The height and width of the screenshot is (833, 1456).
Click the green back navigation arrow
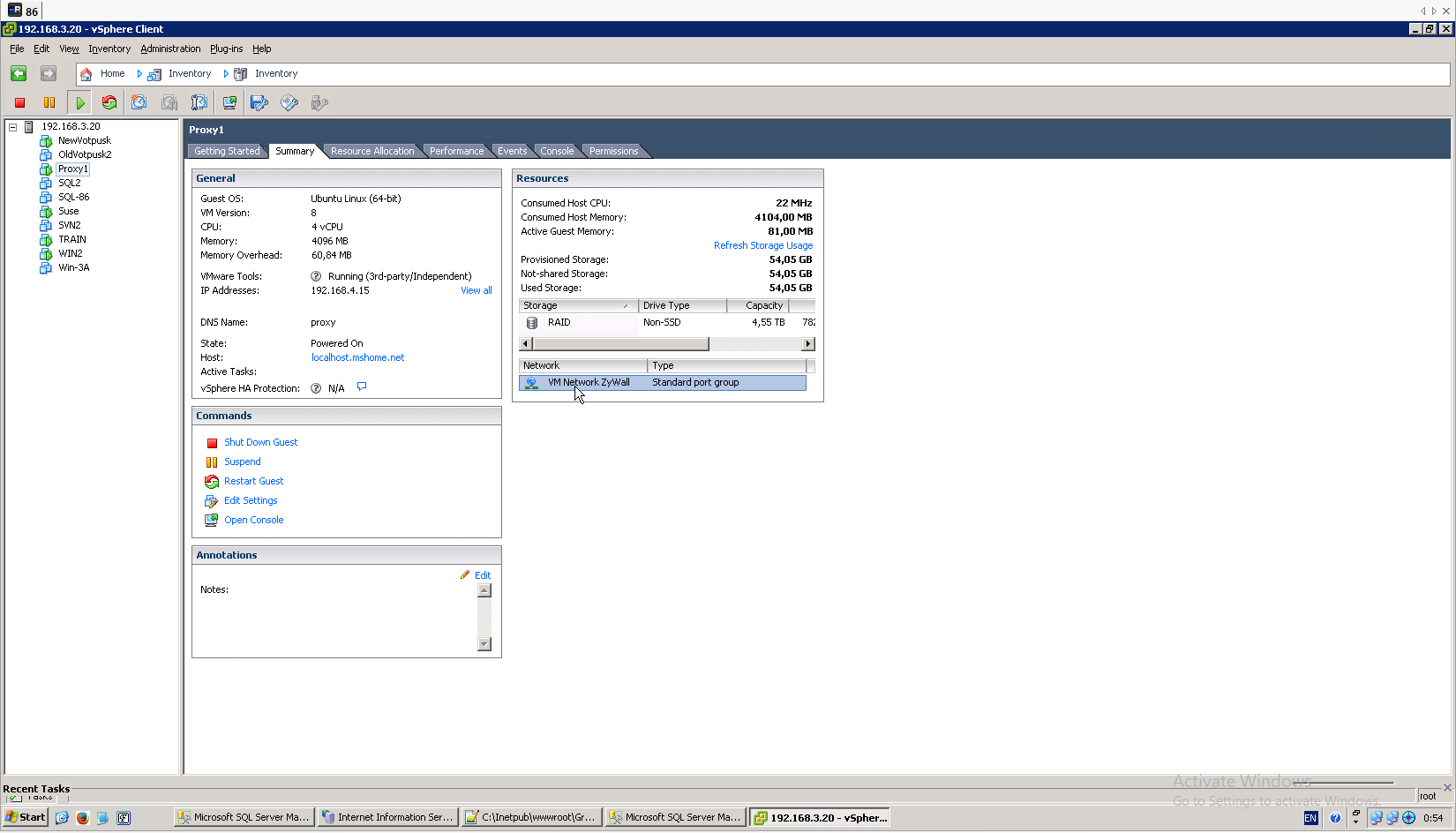point(19,73)
